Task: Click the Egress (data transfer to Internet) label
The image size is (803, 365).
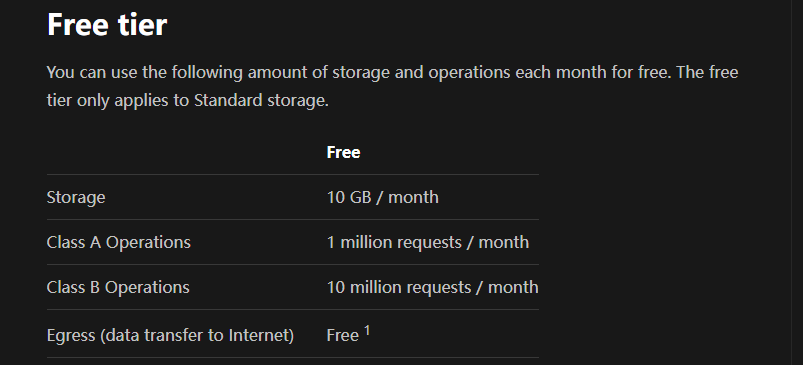Action: pos(170,335)
